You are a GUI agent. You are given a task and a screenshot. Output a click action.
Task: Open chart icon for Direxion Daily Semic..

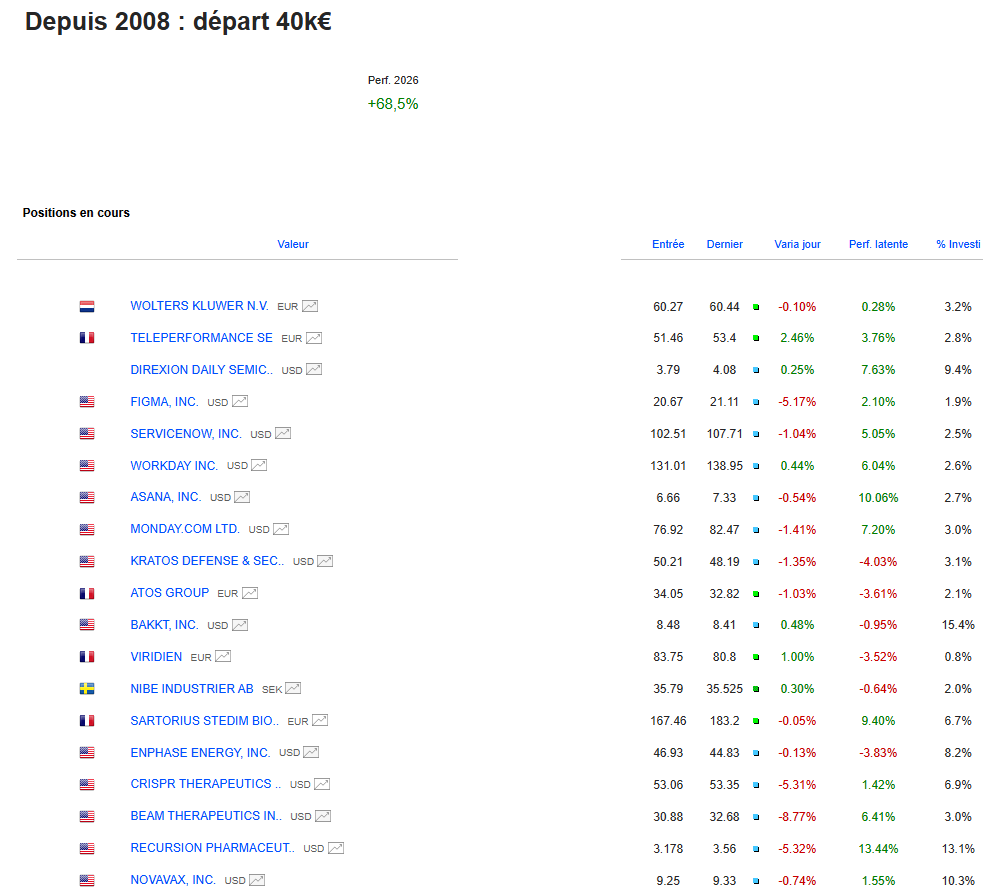[x=313, y=369]
